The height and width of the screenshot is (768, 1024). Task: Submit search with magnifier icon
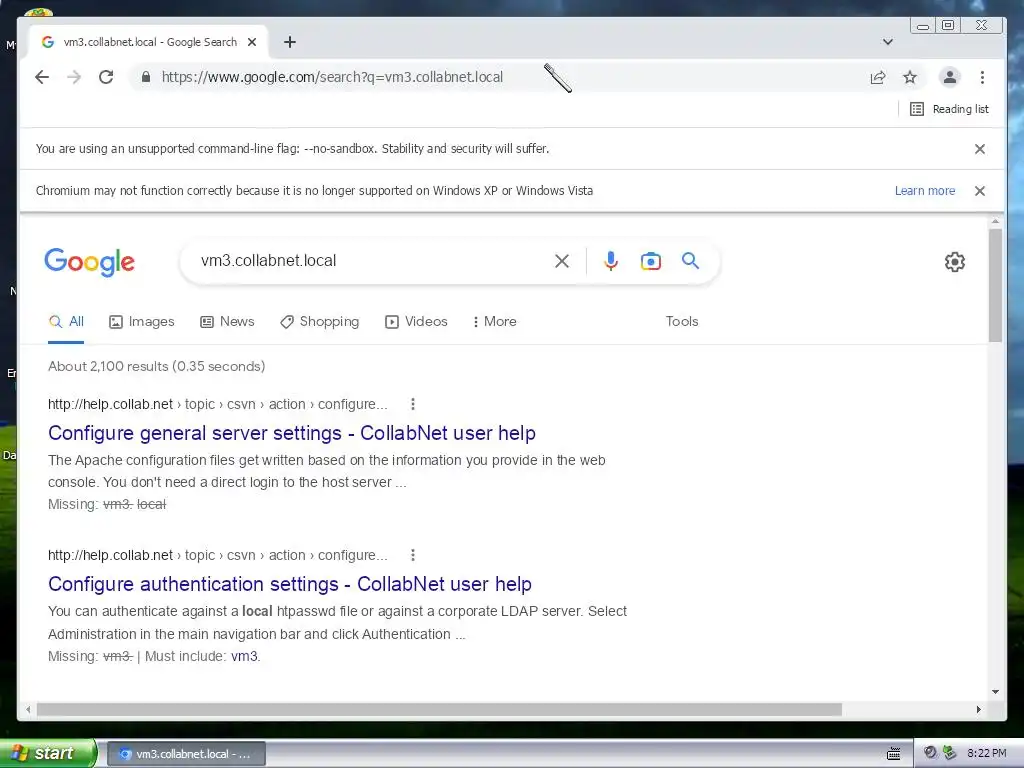pos(690,261)
